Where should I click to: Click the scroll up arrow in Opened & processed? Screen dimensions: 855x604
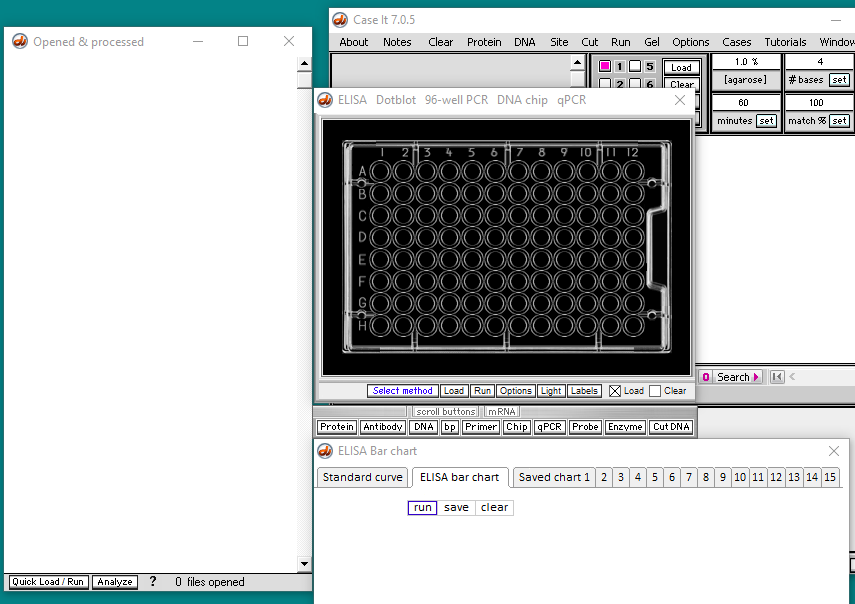click(304, 63)
